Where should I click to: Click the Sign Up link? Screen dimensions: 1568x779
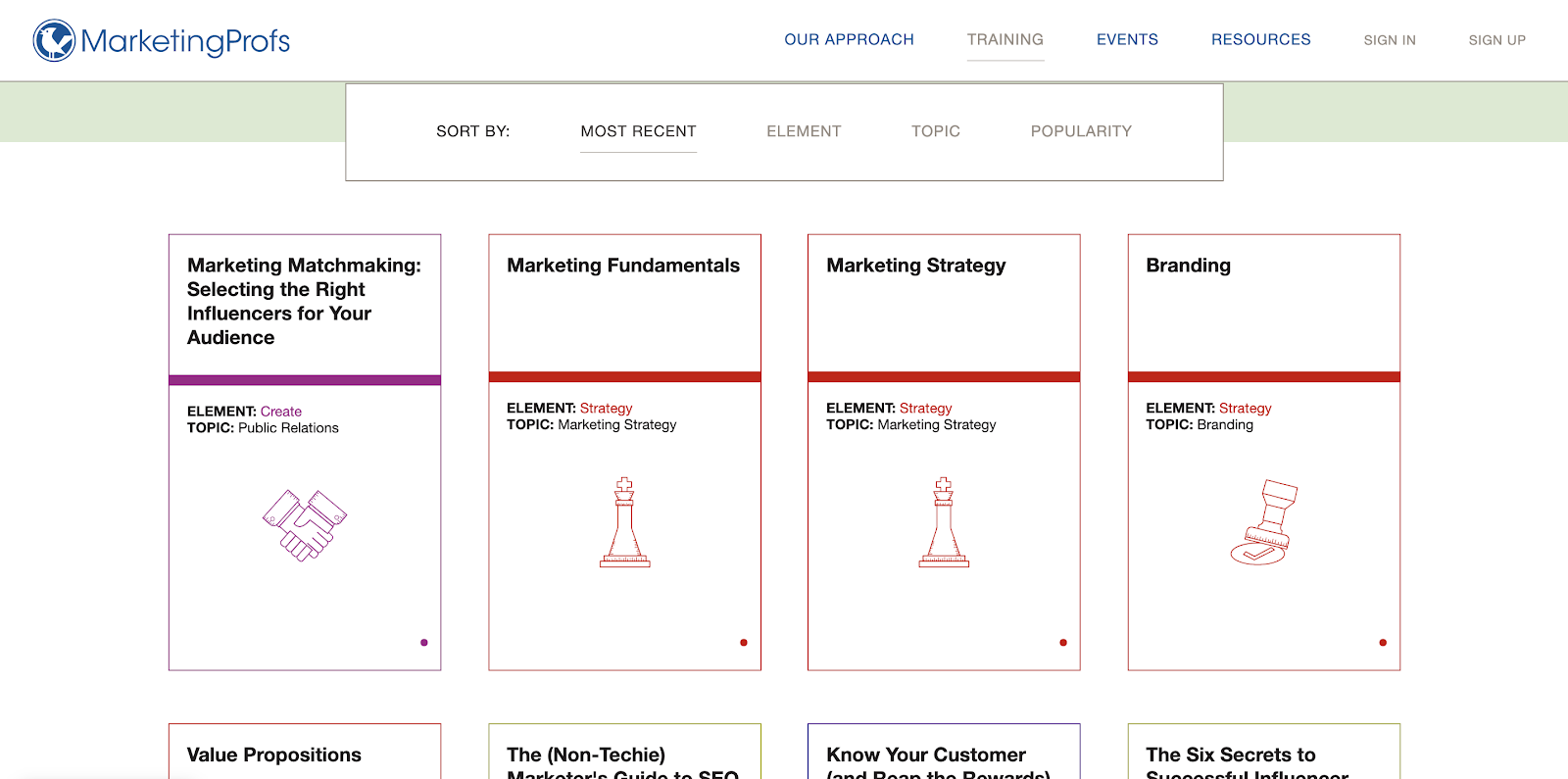click(x=1497, y=40)
